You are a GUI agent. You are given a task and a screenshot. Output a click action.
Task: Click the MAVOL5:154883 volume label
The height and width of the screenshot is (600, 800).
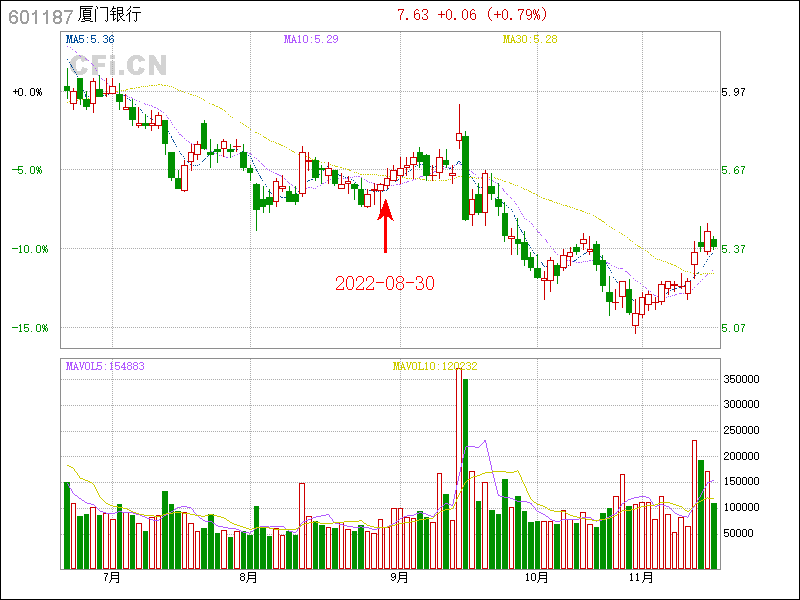click(105, 366)
